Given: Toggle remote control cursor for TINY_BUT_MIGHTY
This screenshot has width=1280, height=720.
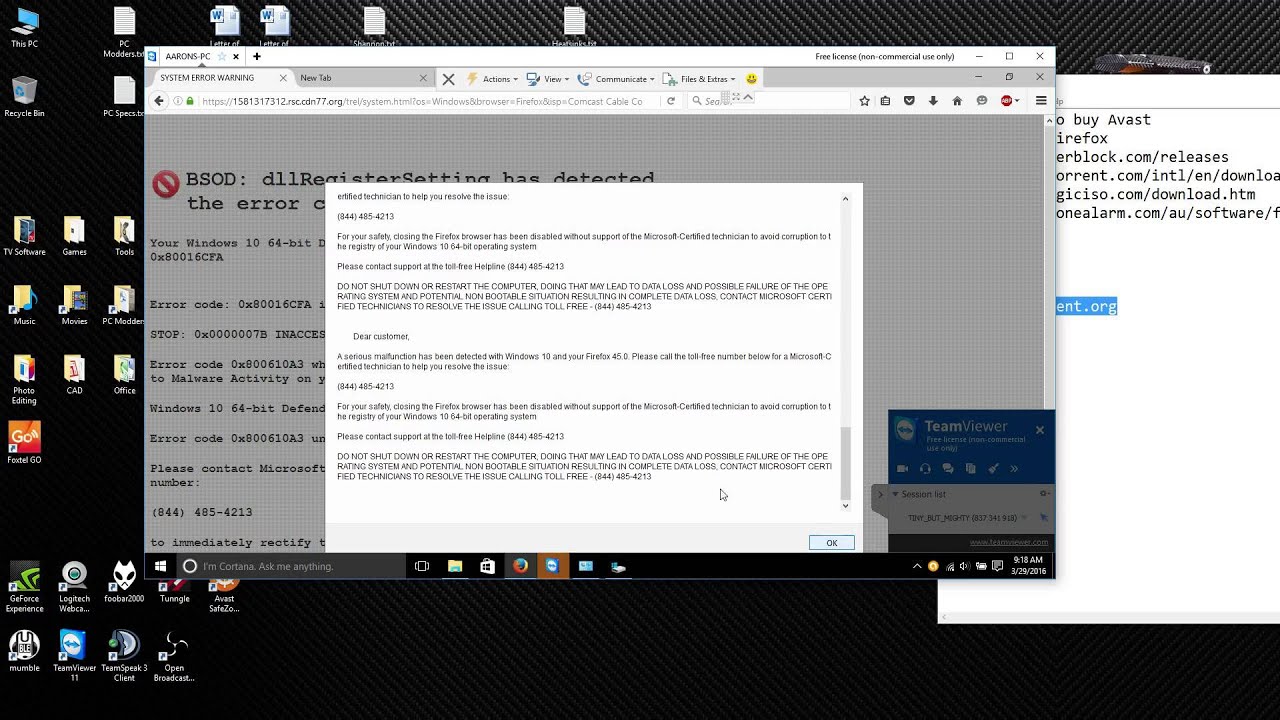Looking at the screenshot, I should (1043, 518).
